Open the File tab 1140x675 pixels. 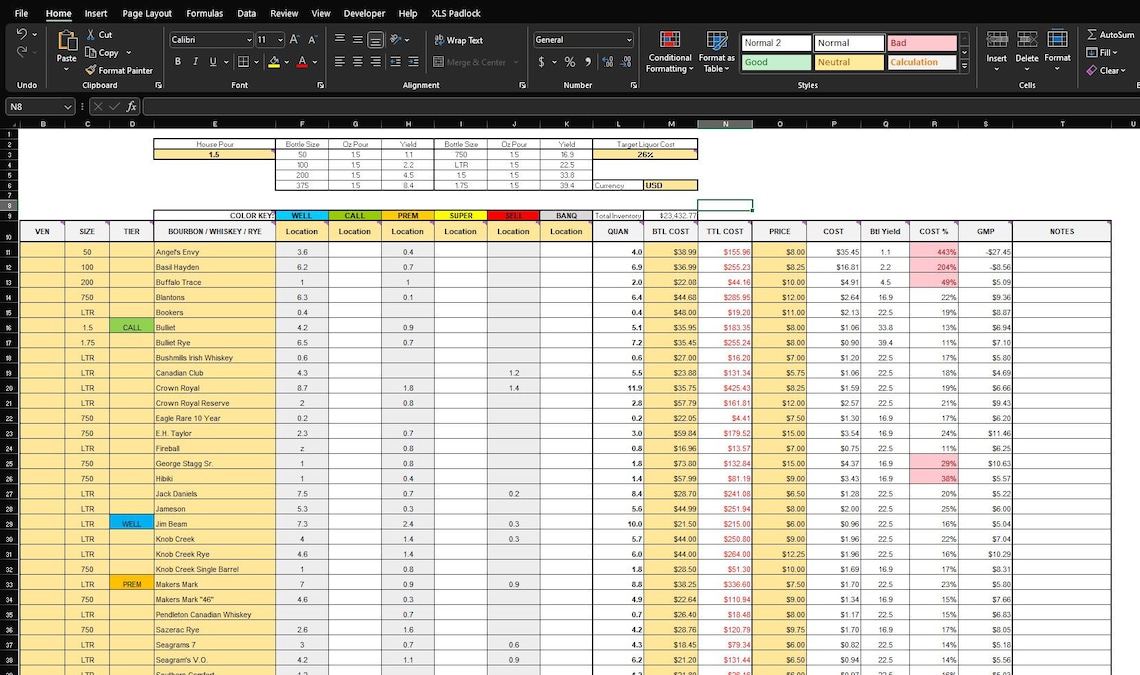click(21, 13)
